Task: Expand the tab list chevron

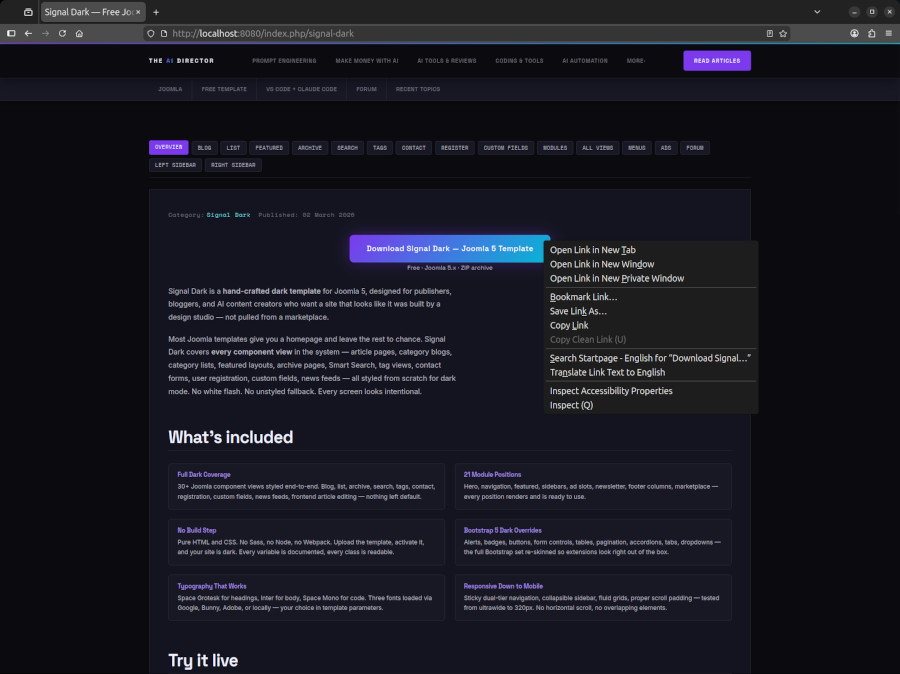Action: pos(817,11)
